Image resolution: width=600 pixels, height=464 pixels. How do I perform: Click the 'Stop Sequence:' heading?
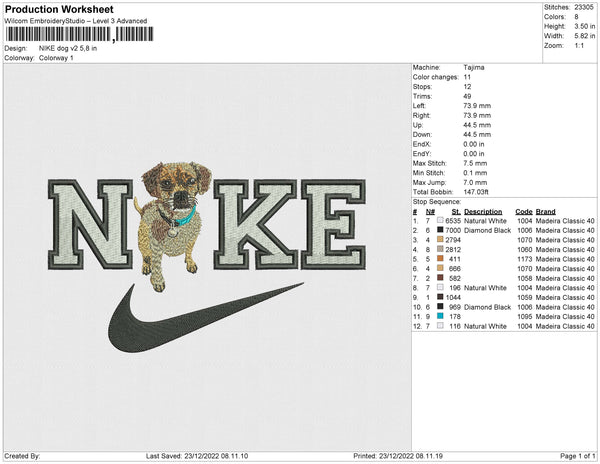click(x=437, y=202)
